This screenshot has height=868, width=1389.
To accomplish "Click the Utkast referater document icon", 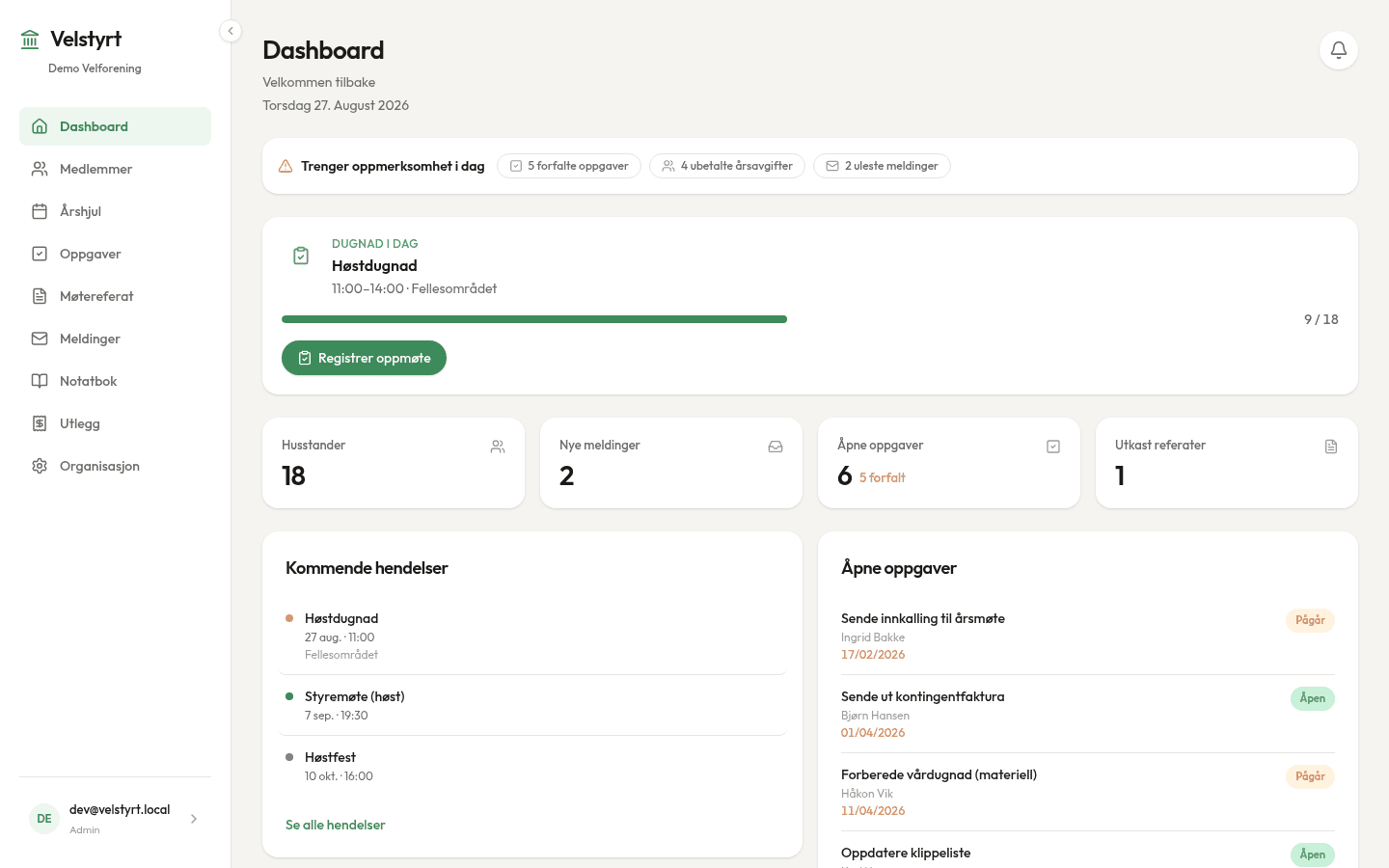I will coord(1331,447).
